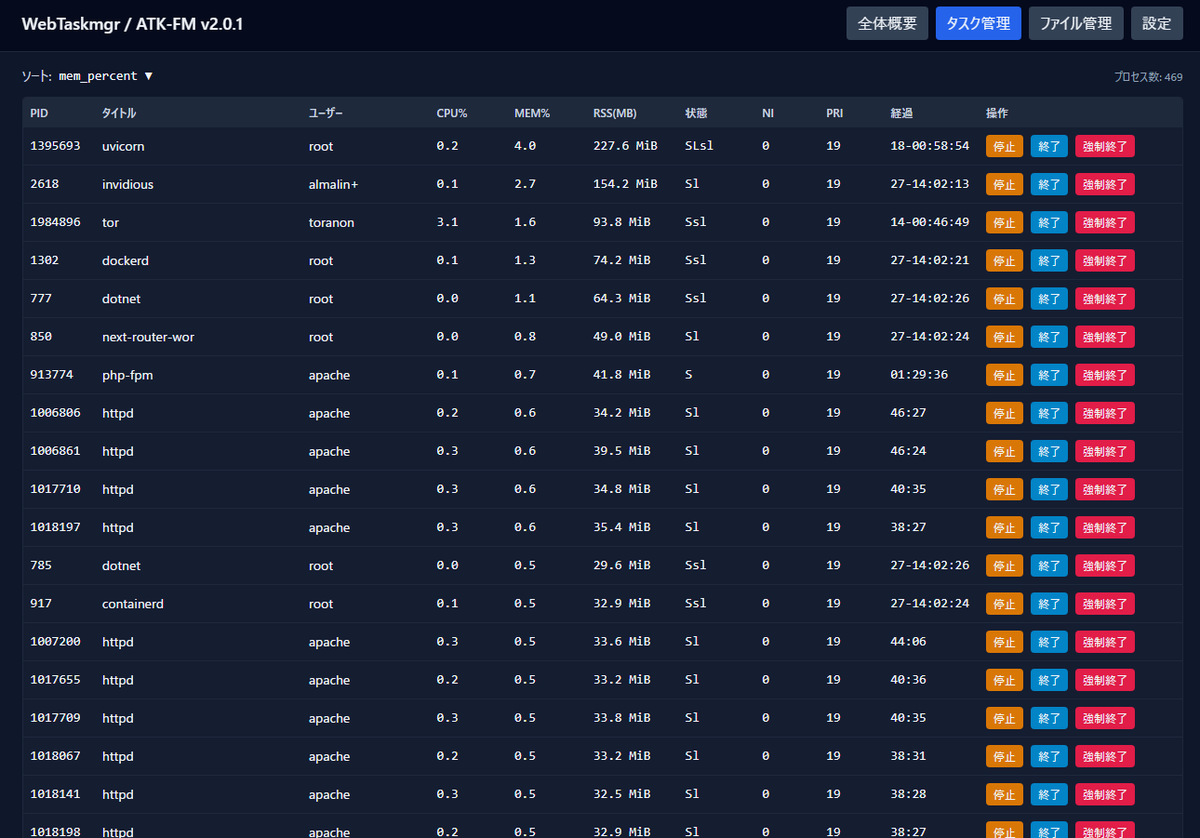This screenshot has height=838, width=1200.
Task: Click the 3.1 CPU value for tor
Action: point(447,222)
